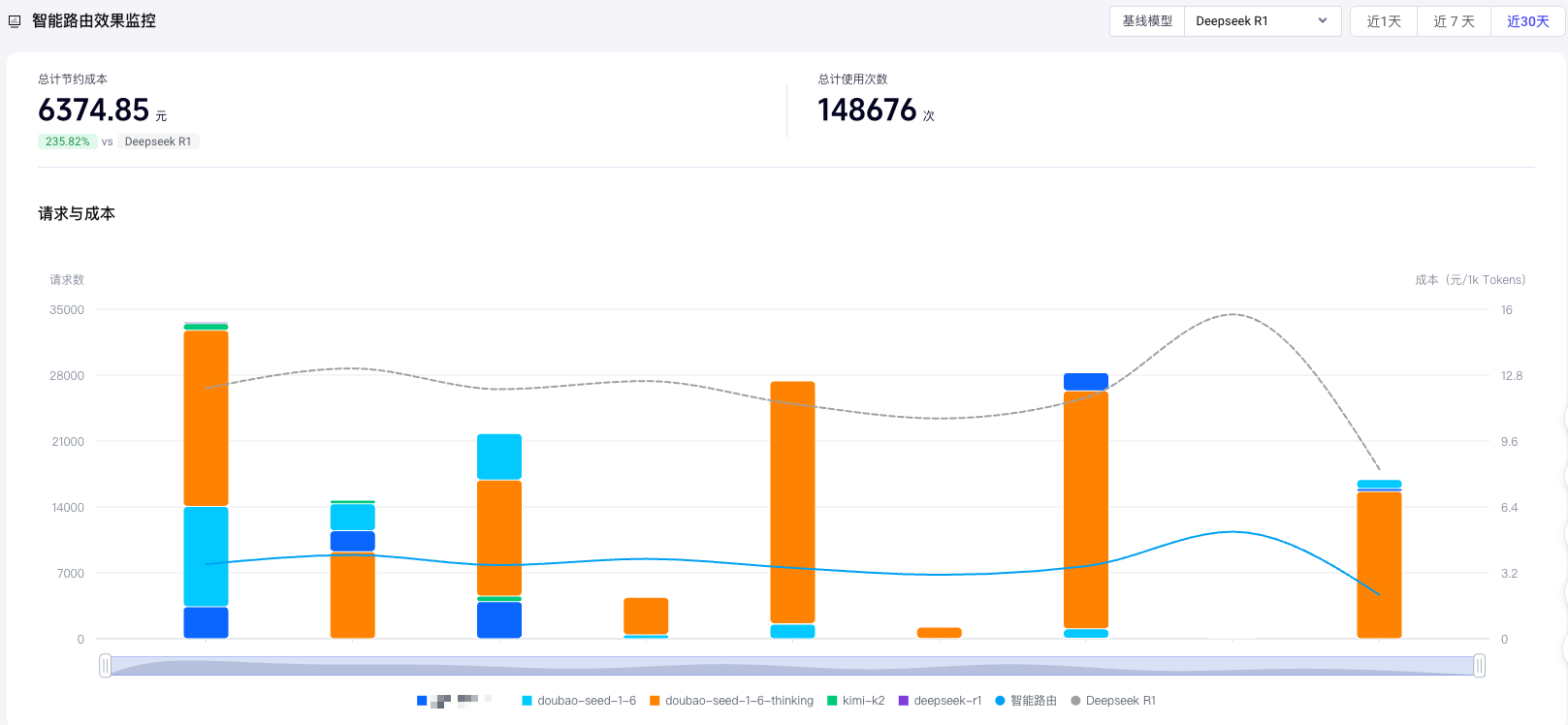Open the Deepseek R1 baseline model dropdown

coord(1261,21)
